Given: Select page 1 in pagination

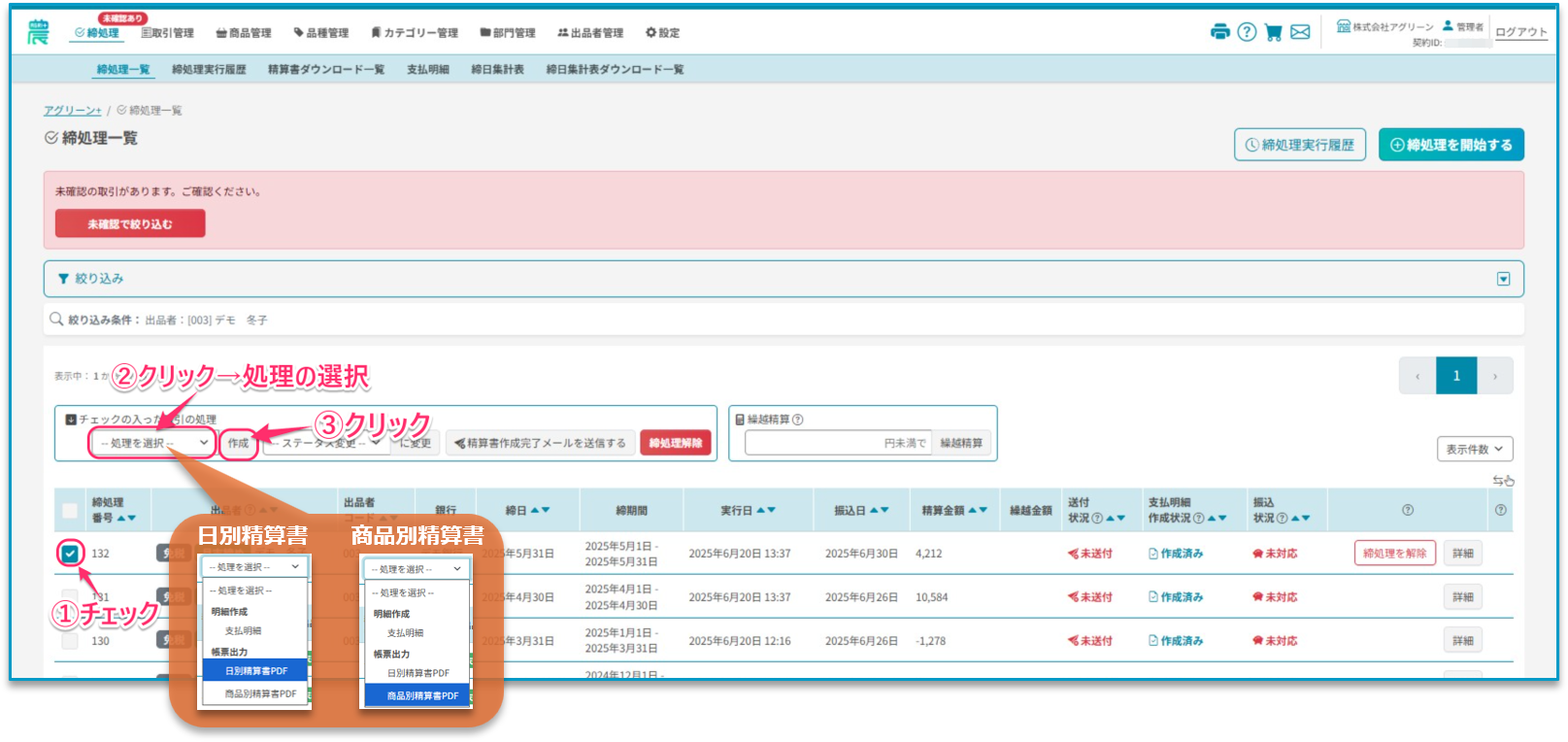Looking at the screenshot, I should click(1456, 376).
